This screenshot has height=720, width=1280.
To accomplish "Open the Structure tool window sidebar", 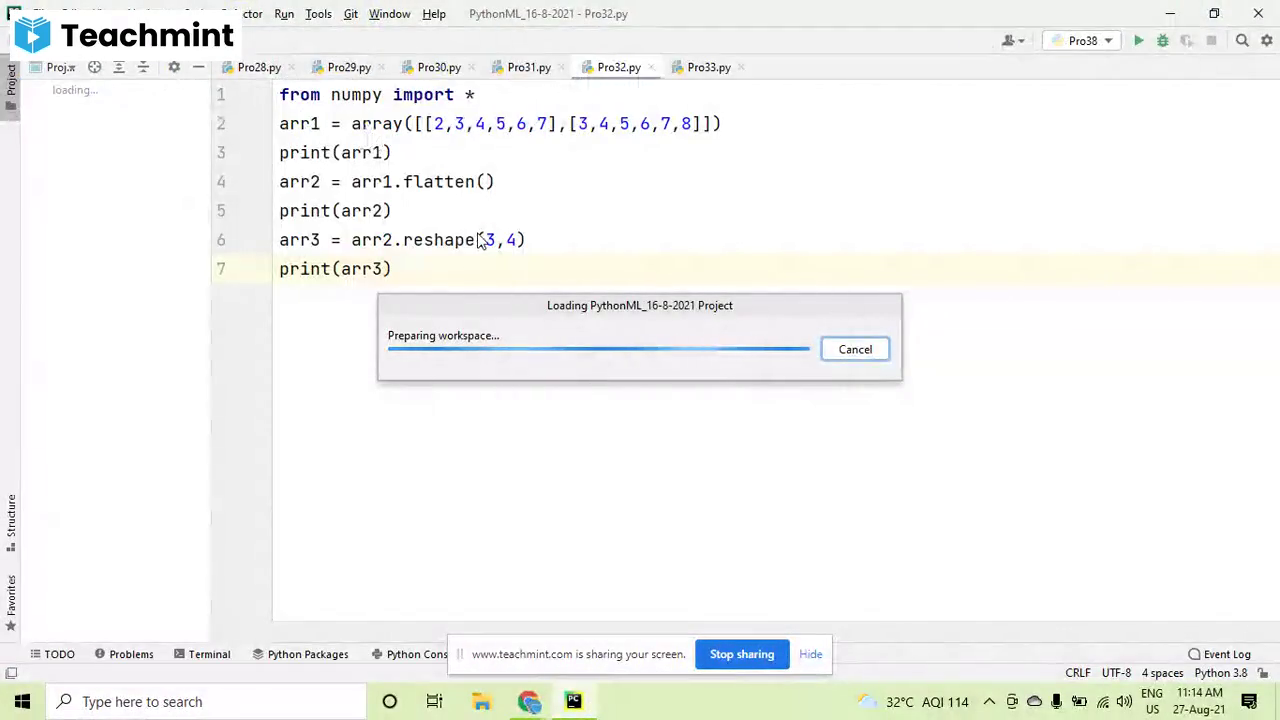I will 11,522.
